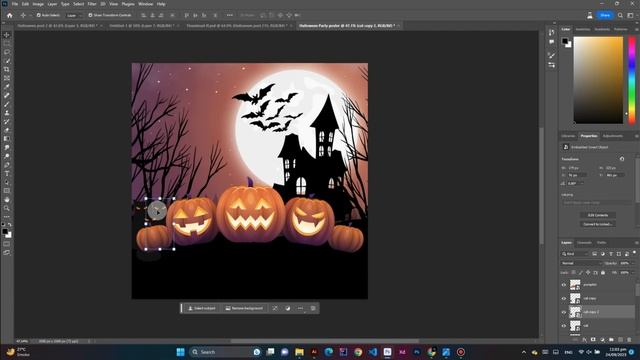The height and width of the screenshot is (360, 640).
Task: Open the Filter menu
Action: (x=92, y=4)
